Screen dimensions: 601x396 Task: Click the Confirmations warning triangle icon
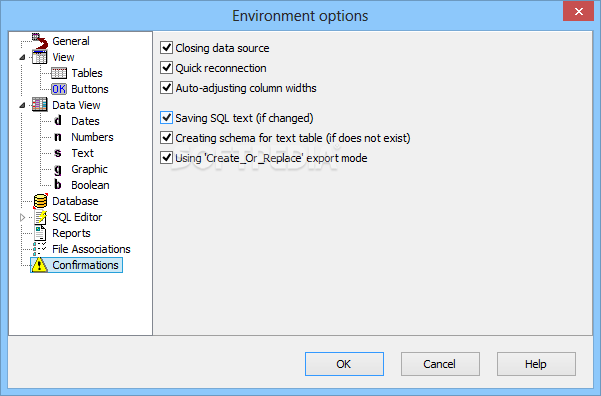click(x=39, y=265)
